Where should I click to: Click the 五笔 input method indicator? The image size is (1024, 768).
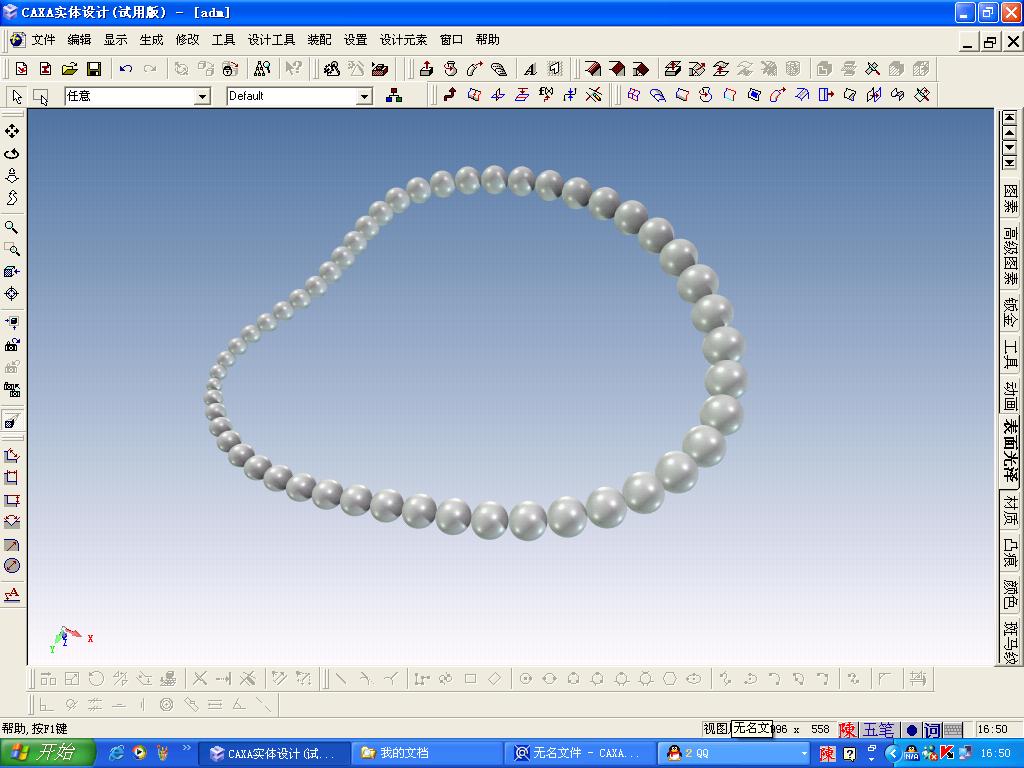click(x=878, y=729)
